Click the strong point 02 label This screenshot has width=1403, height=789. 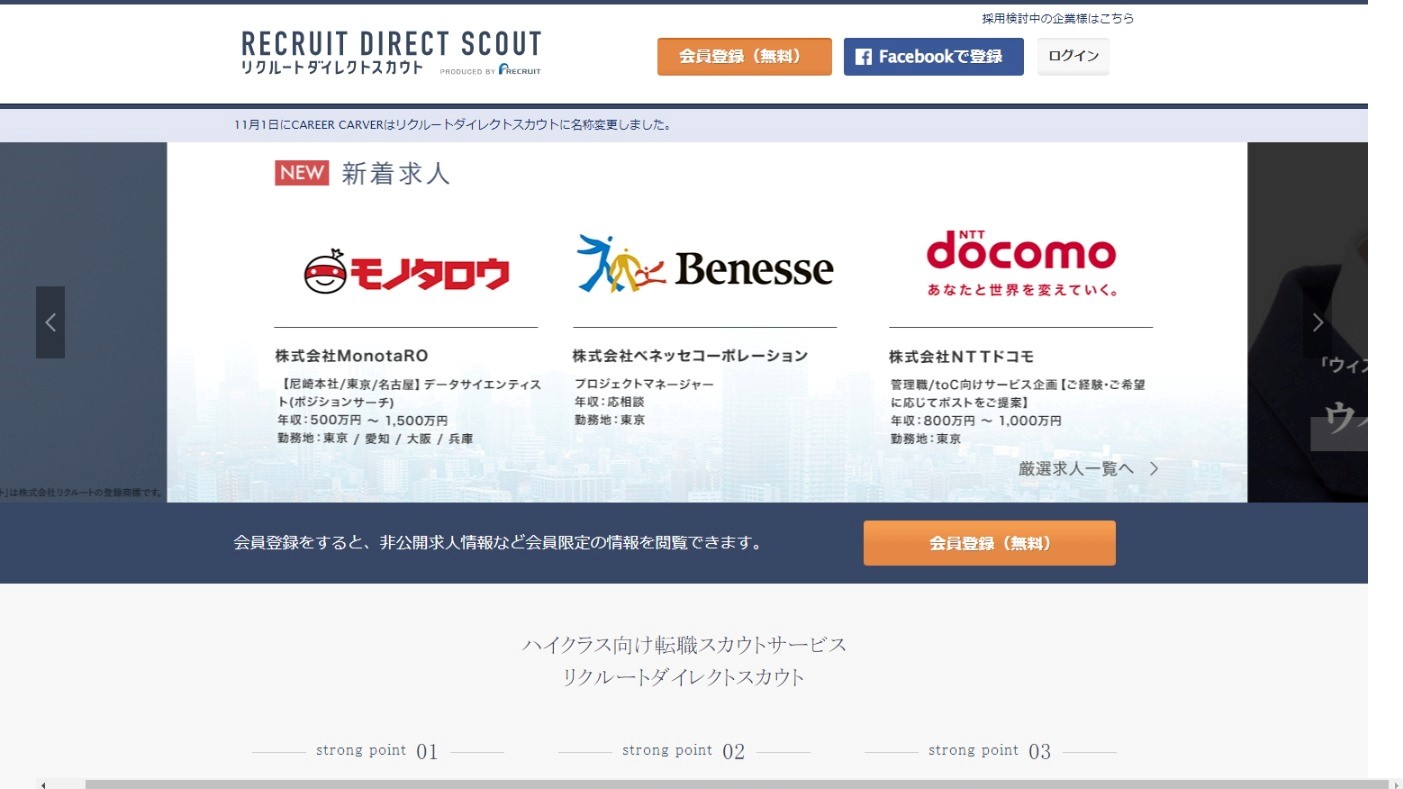pyautogui.click(x=683, y=751)
